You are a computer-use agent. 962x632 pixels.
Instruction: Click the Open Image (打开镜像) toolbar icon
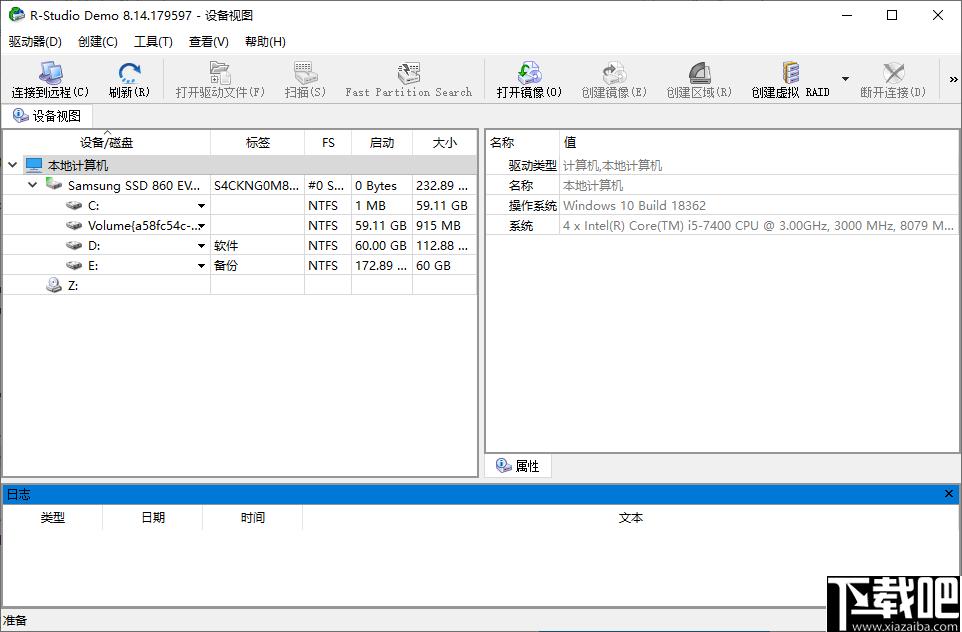click(529, 73)
